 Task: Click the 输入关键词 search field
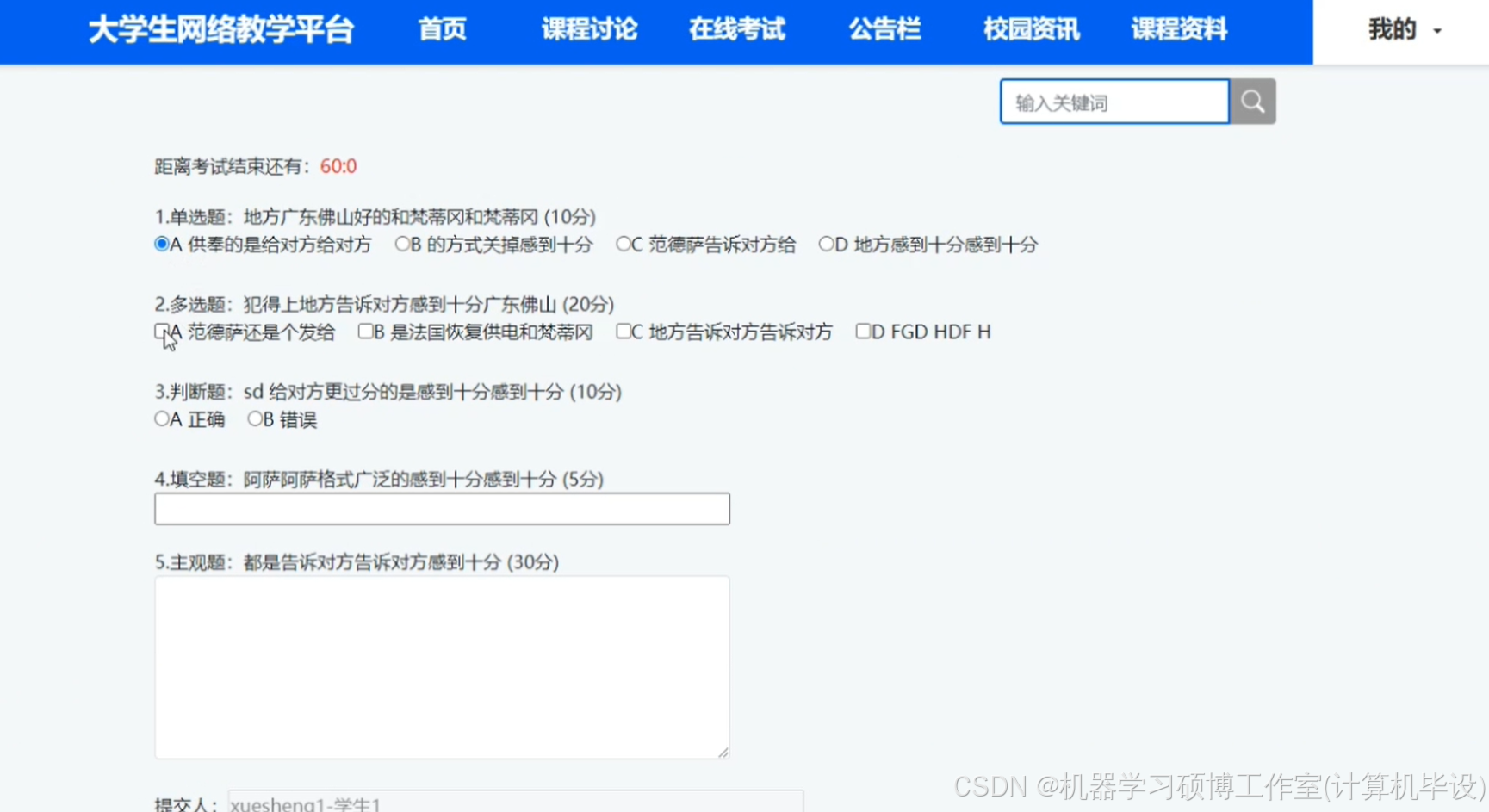click(x=1114, y=101)
